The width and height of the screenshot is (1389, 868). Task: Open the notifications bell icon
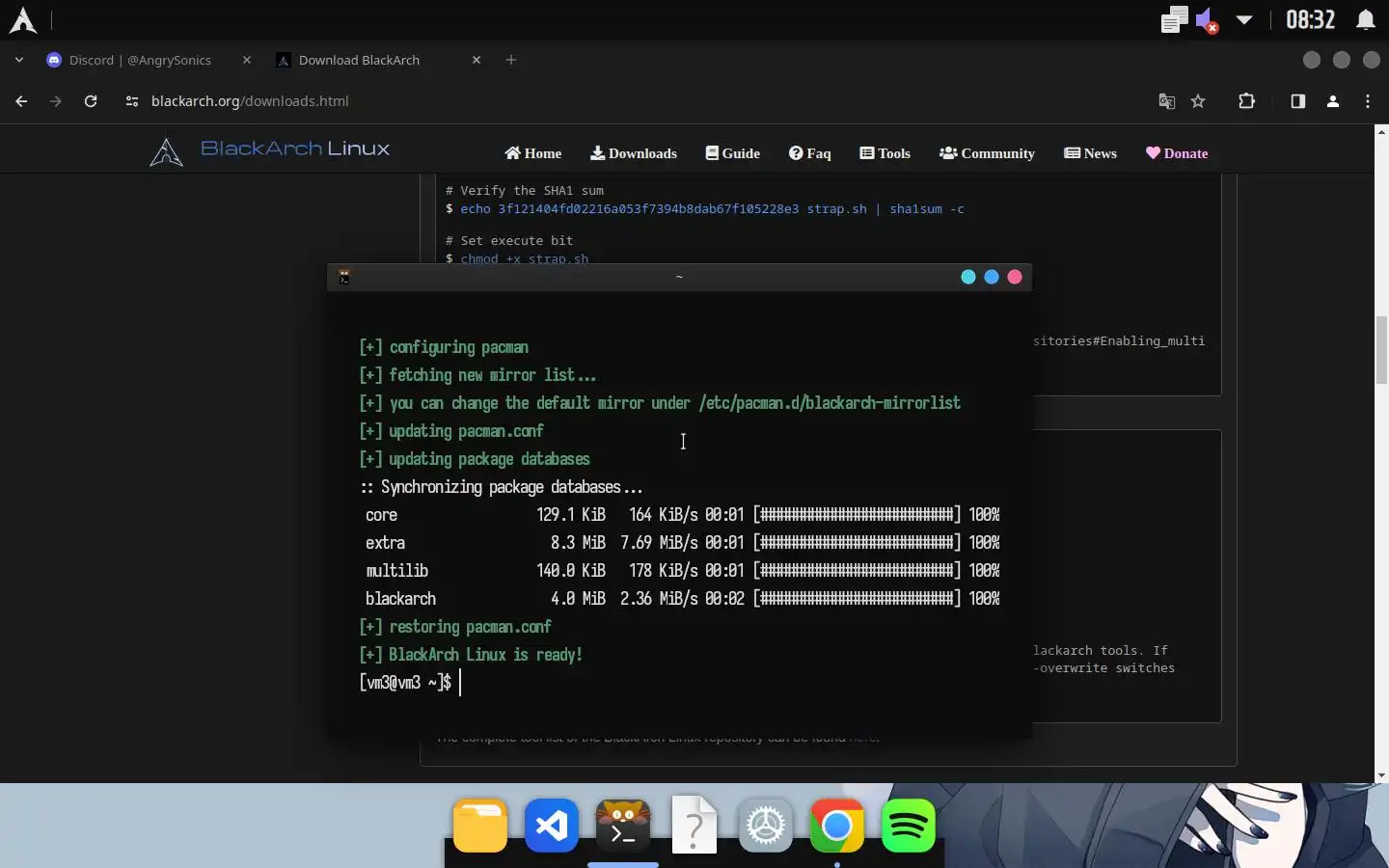[x=1366, y=20]
